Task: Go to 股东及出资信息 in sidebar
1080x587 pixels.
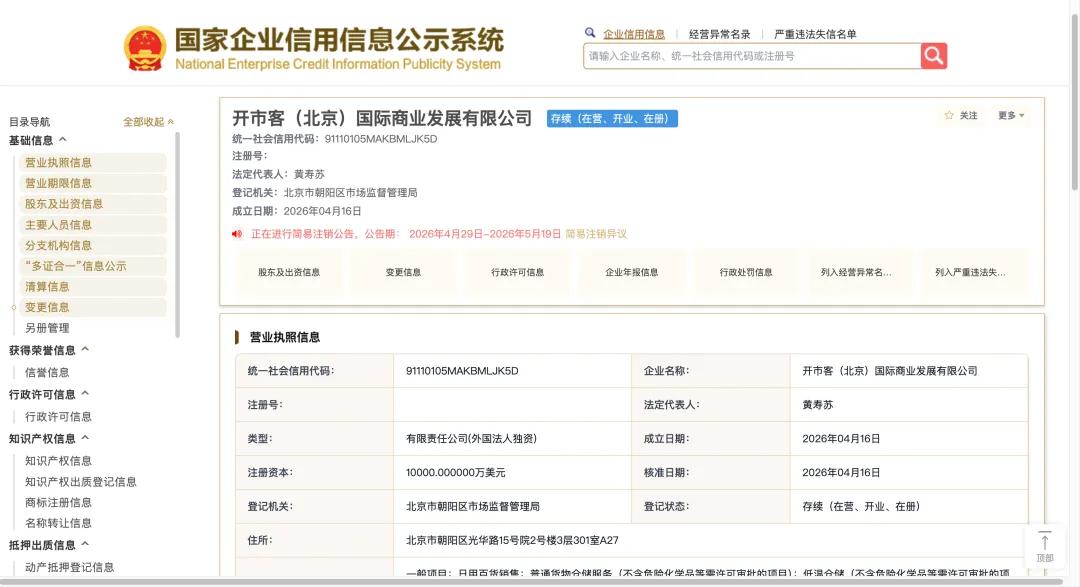Action: (x=91, y=204)
